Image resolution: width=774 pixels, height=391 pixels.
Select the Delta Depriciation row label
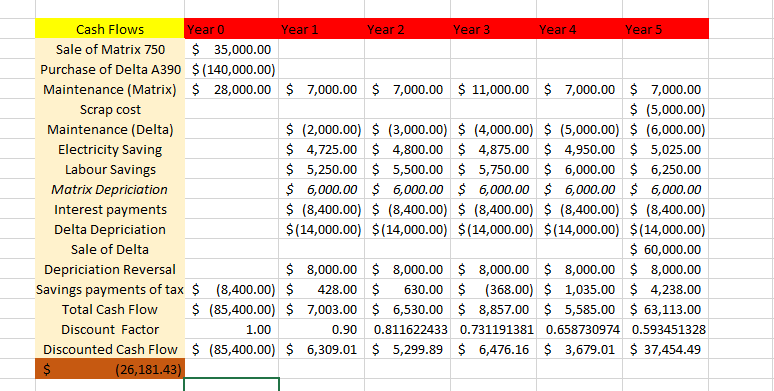point(110,230)
